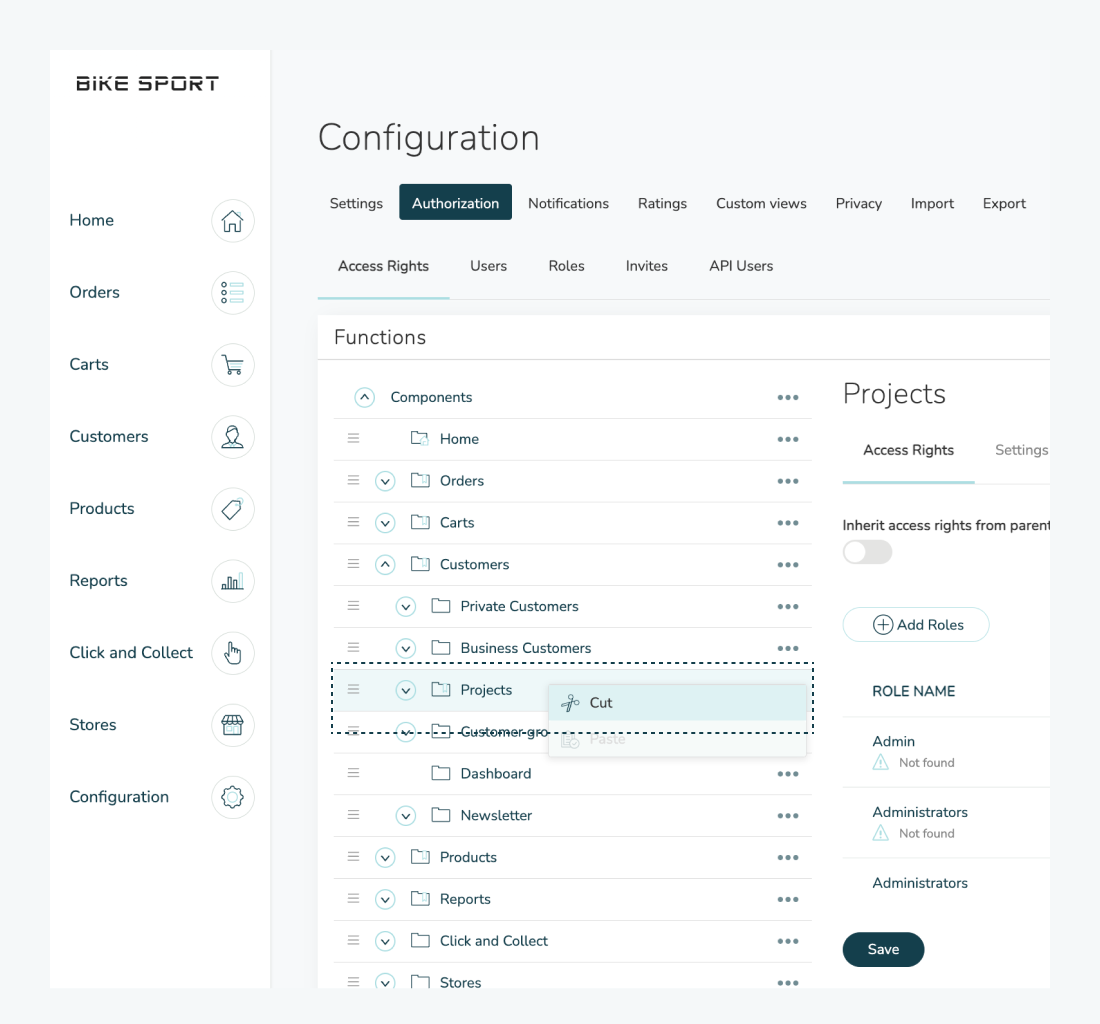Open the three-dot menu for Dashboard
The width and height of the screenshot is (1100, 1024).
click(788, 774)
